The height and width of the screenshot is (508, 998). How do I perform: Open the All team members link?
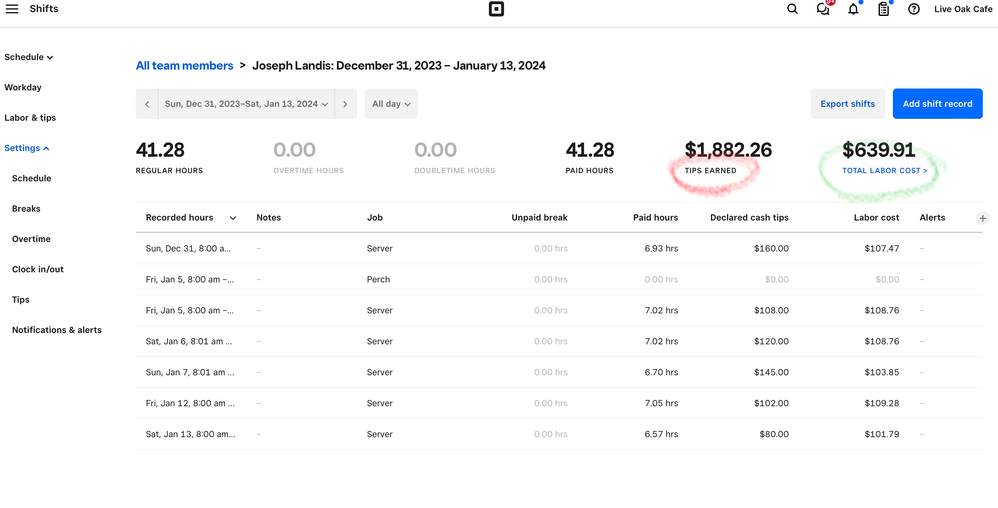(x=184, y=66)
